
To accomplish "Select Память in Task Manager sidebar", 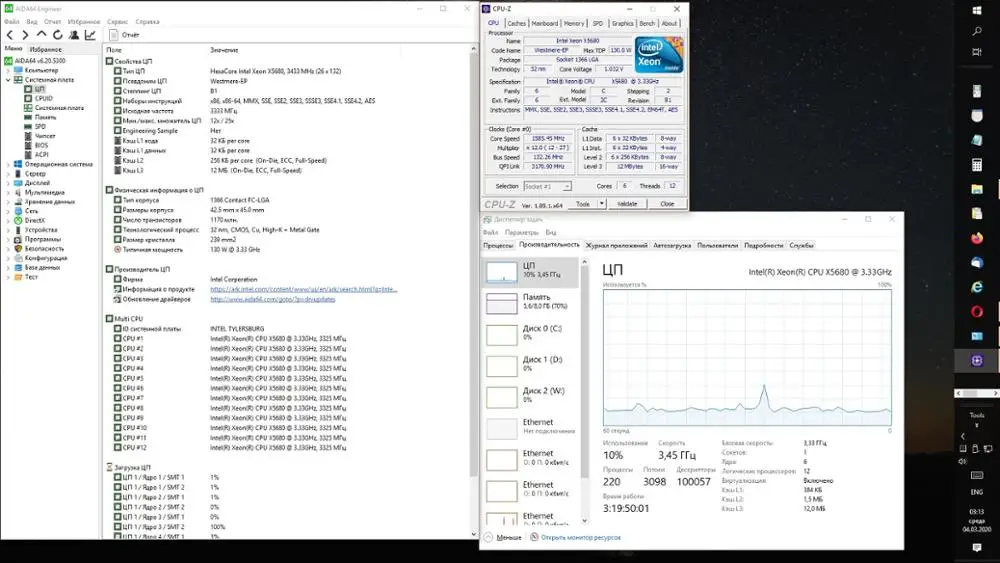I will click(531, 302).
